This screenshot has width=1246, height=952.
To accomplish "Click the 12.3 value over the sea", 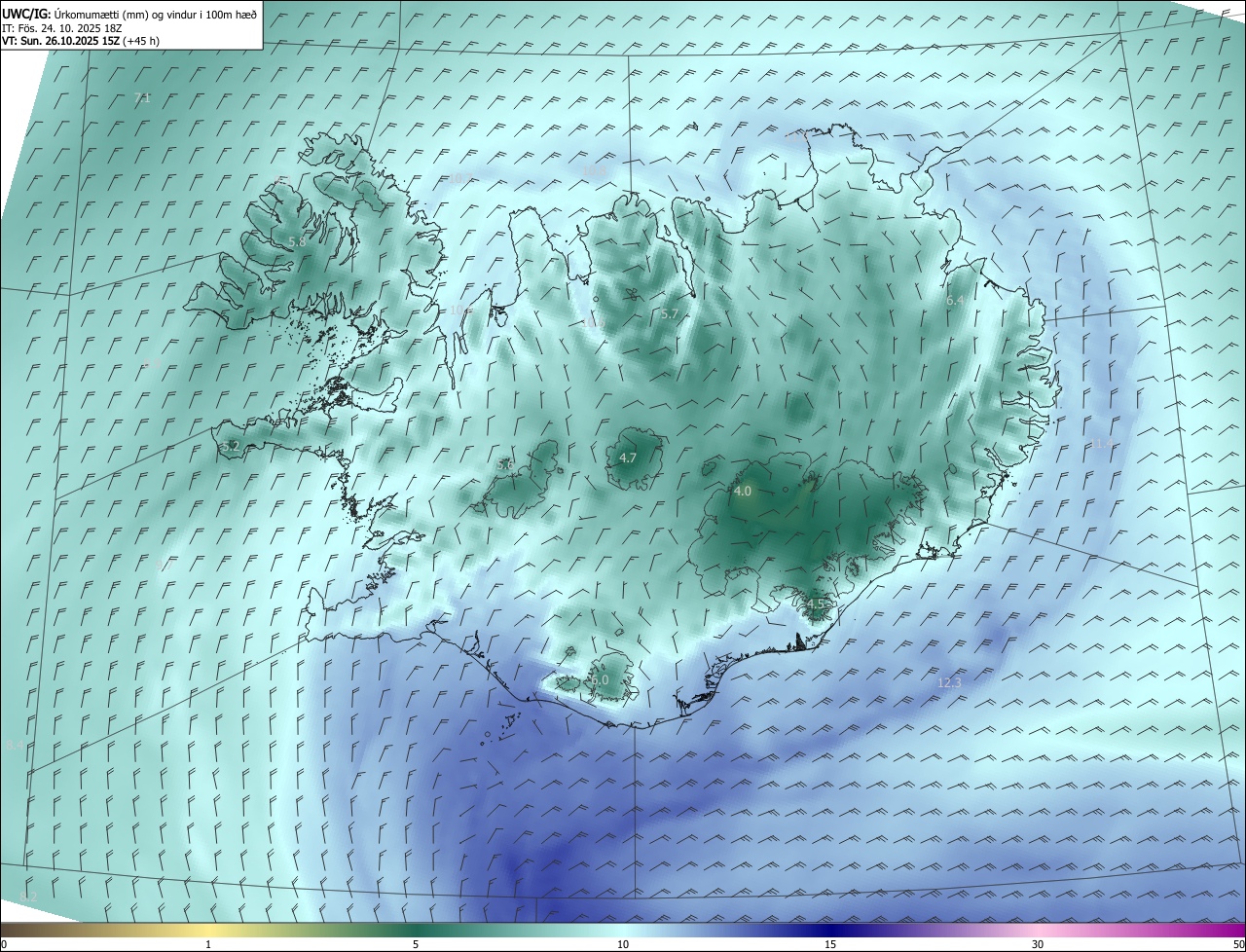I will tap(949, 683).
